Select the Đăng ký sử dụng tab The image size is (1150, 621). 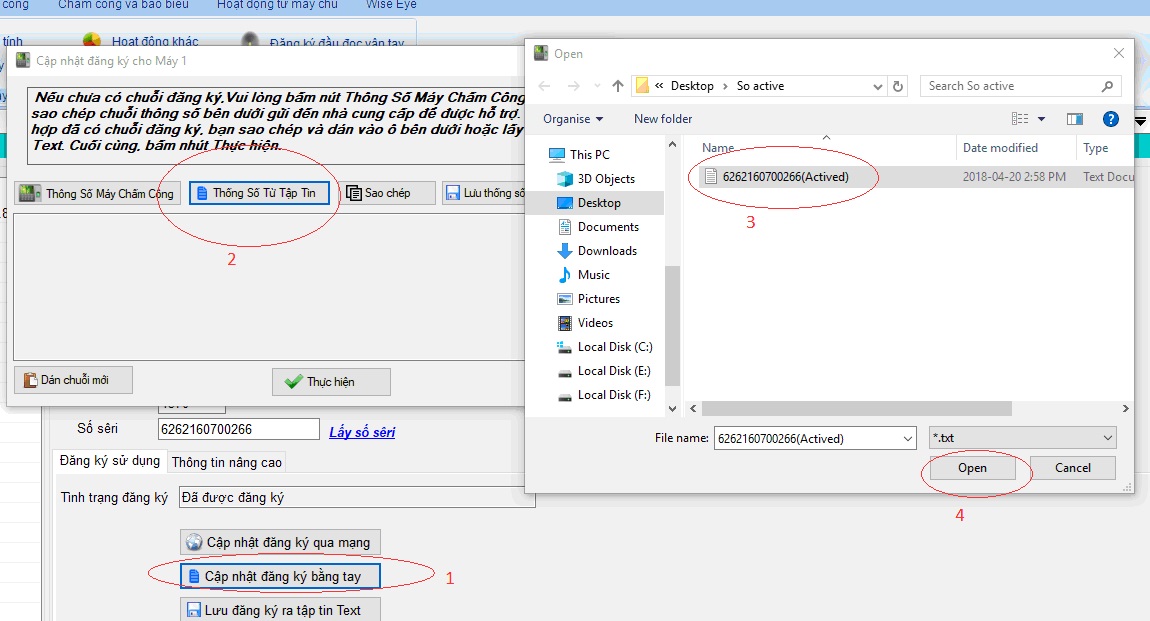click(110, 461)
